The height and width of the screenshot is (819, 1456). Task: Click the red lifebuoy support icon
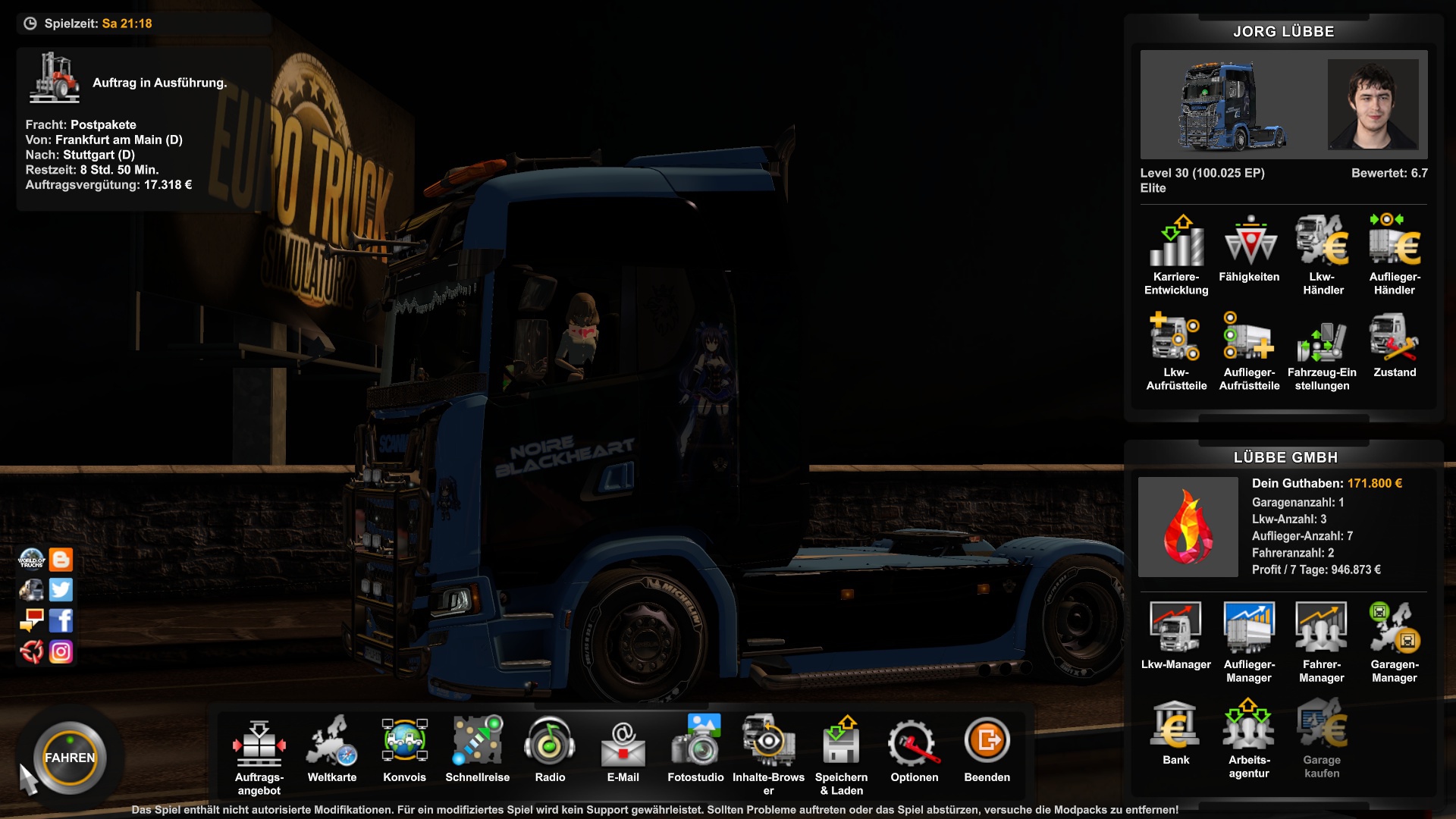tap(32, 652)
